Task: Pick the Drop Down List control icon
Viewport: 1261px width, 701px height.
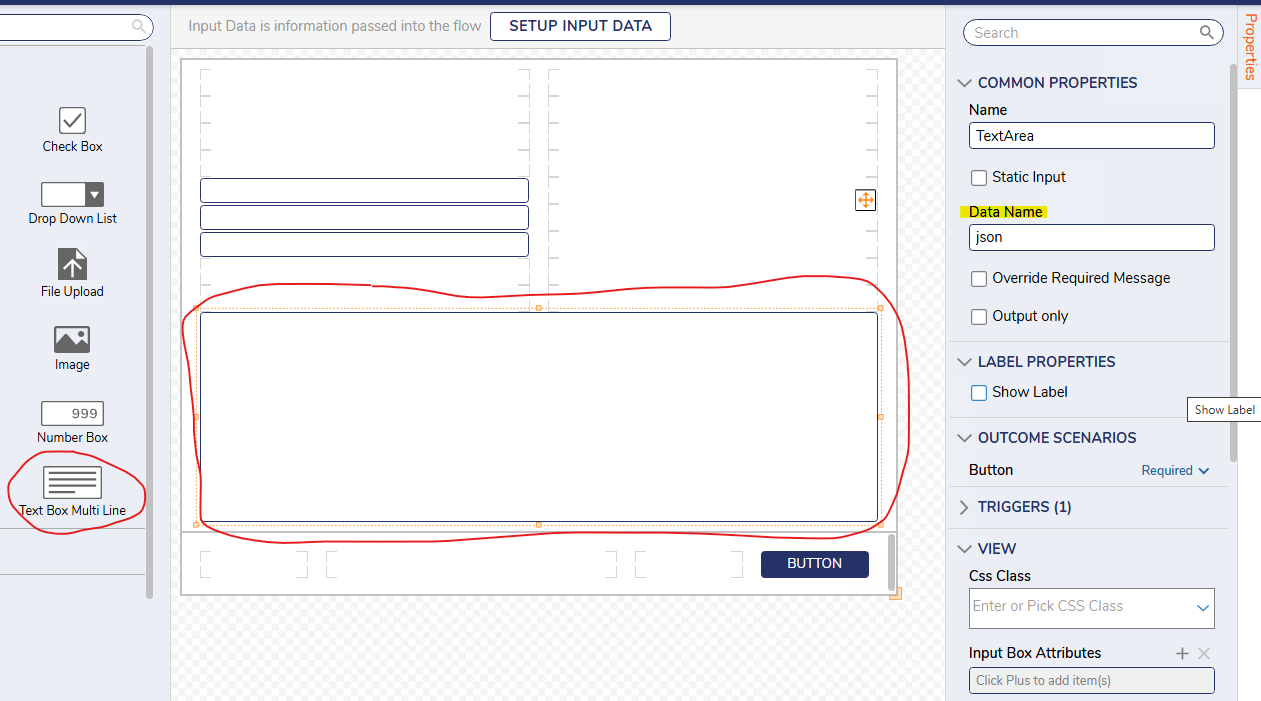Action: click(72, 194)
